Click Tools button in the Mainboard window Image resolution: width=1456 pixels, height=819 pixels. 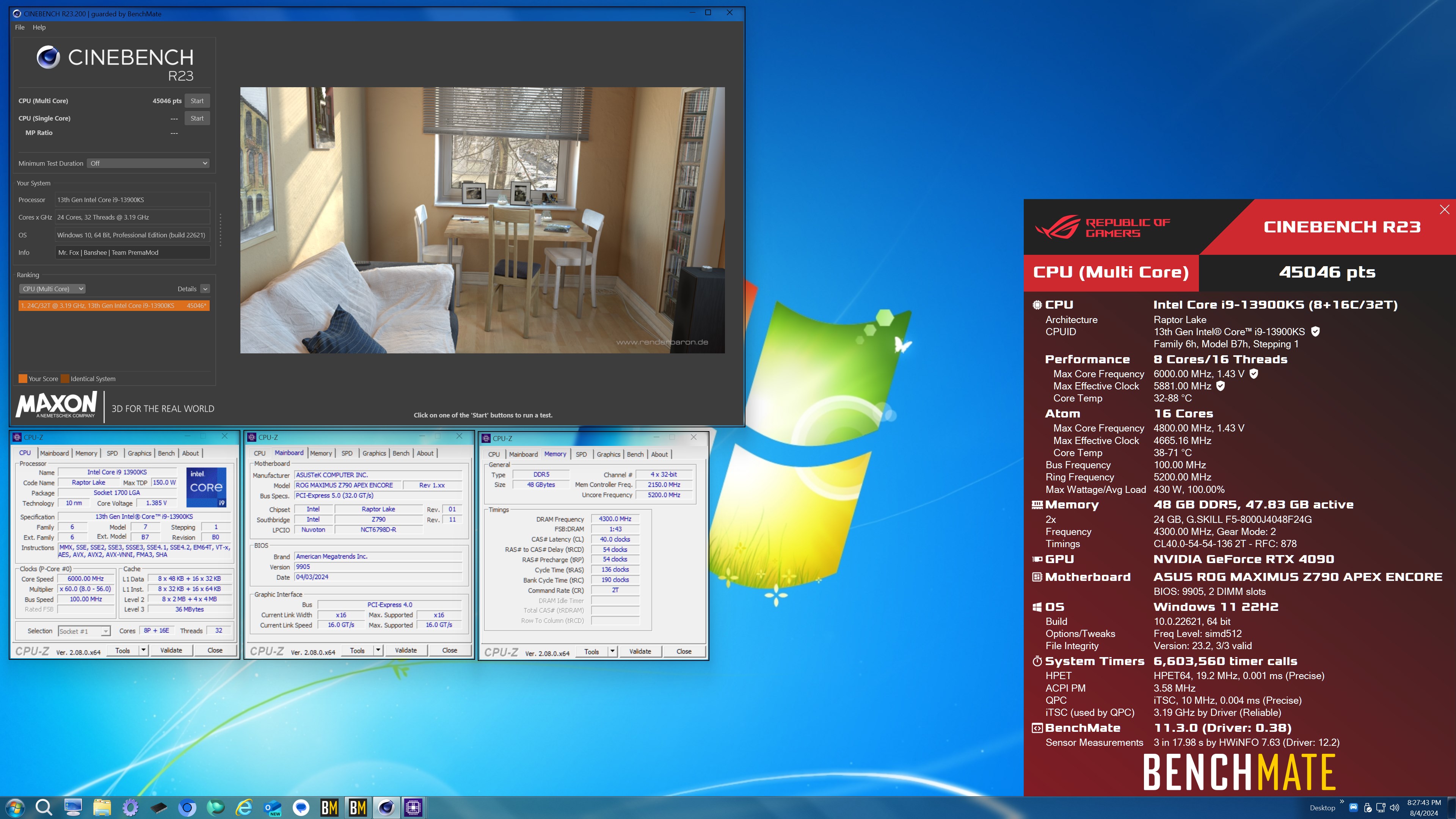357,650
